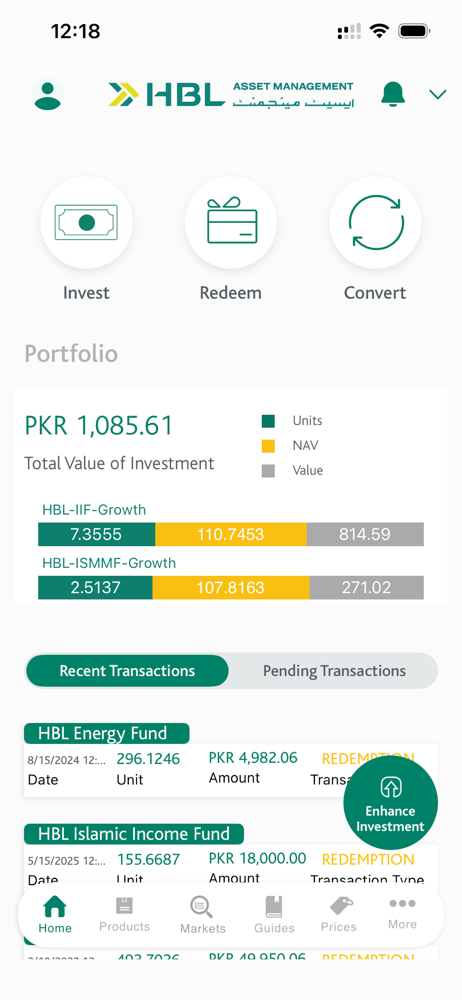Screen dimensions: 462x1000
Task: Open the Redeem gift card icon
Action: pyautogui.click(x=231, y=223)
